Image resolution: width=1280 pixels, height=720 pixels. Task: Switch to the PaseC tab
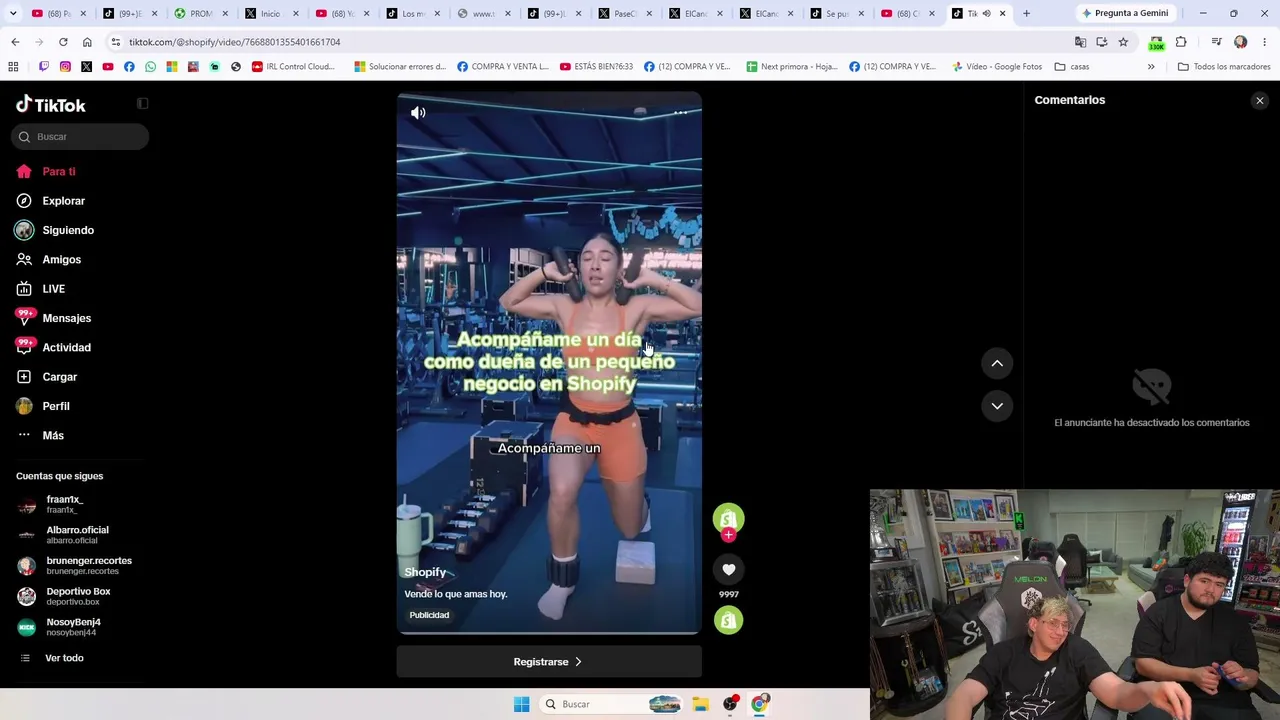point(626,13)
